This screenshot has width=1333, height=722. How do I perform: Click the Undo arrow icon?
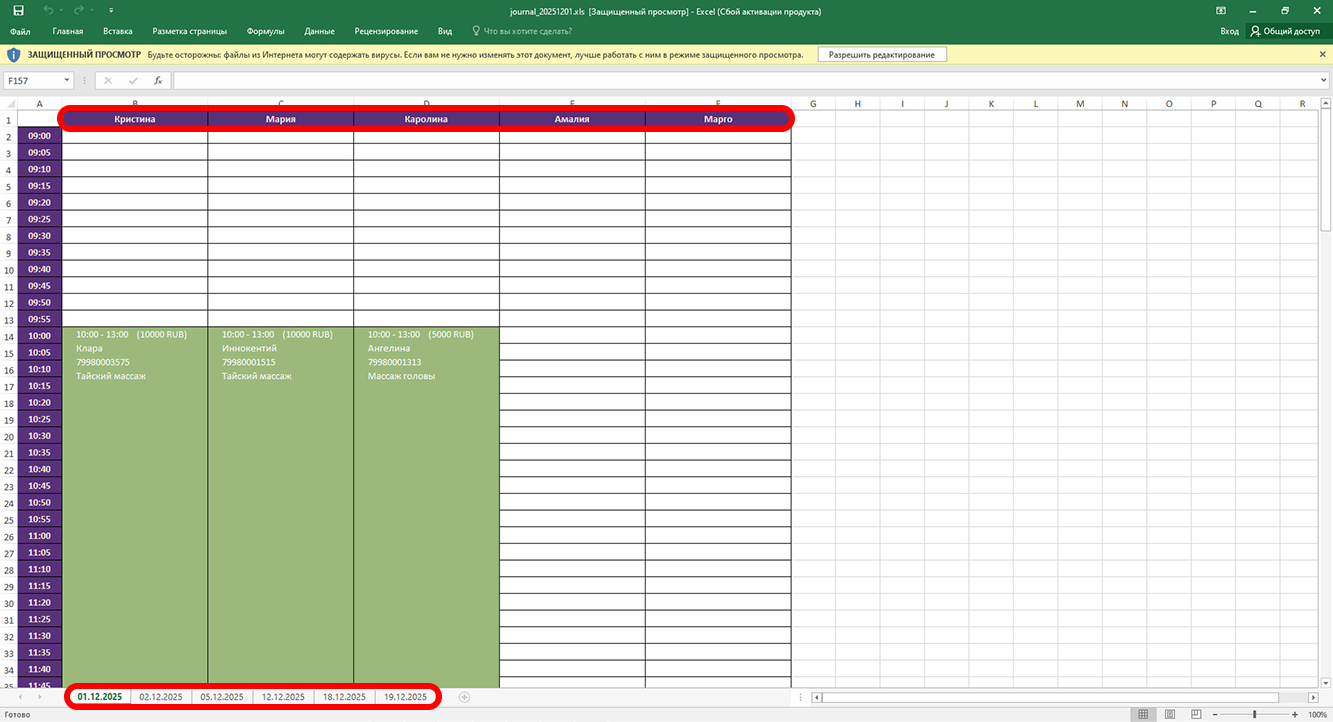point(51,10)
